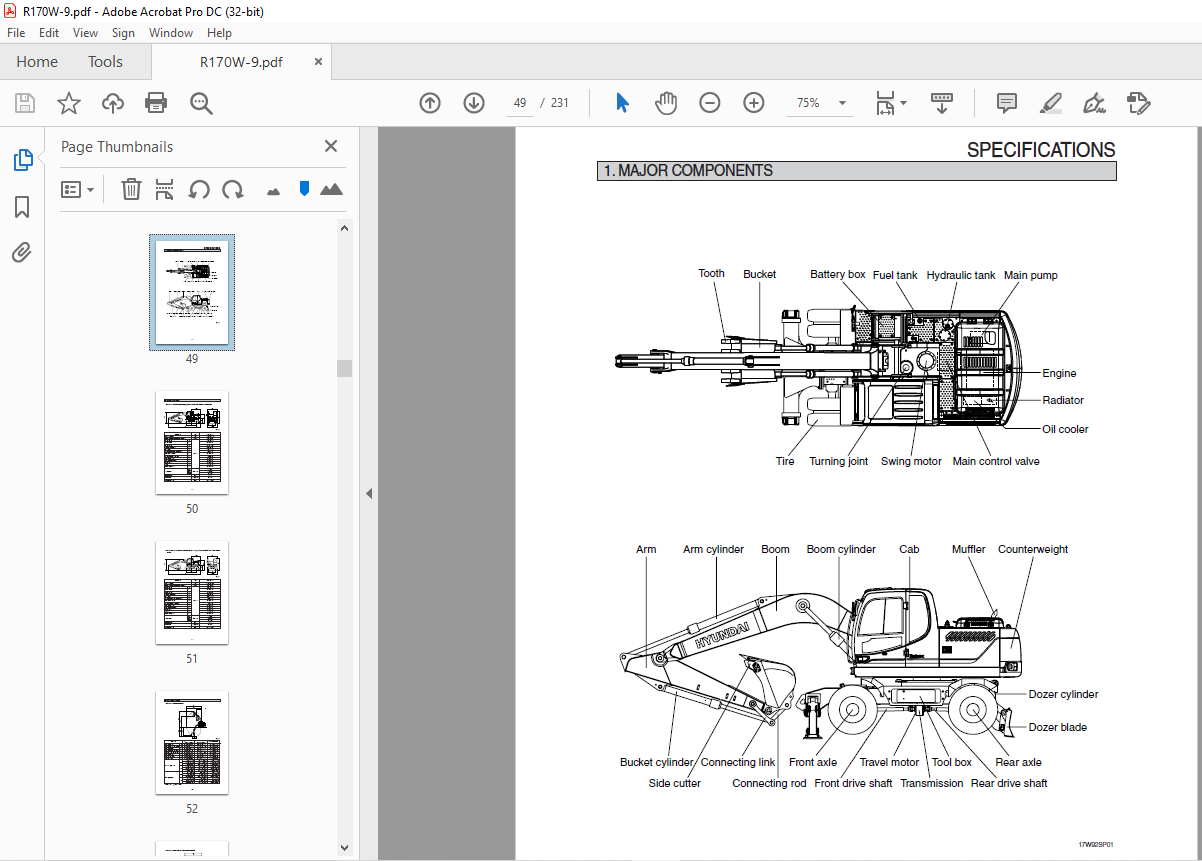Add a sticky note comment
Viewport: 1202px width, 861px height.
click(1007, 103)
